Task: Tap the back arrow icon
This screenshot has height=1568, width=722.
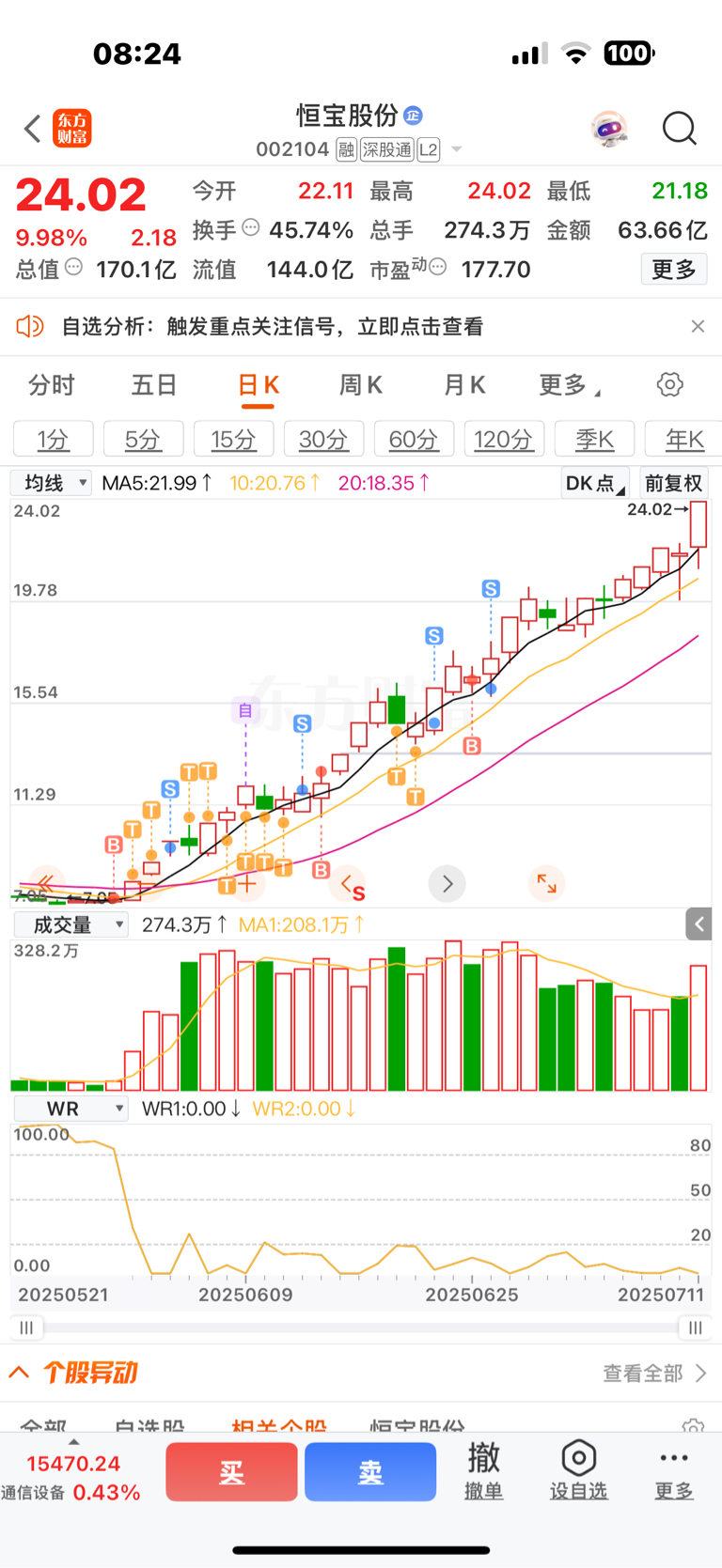Action: pos(33,129)
